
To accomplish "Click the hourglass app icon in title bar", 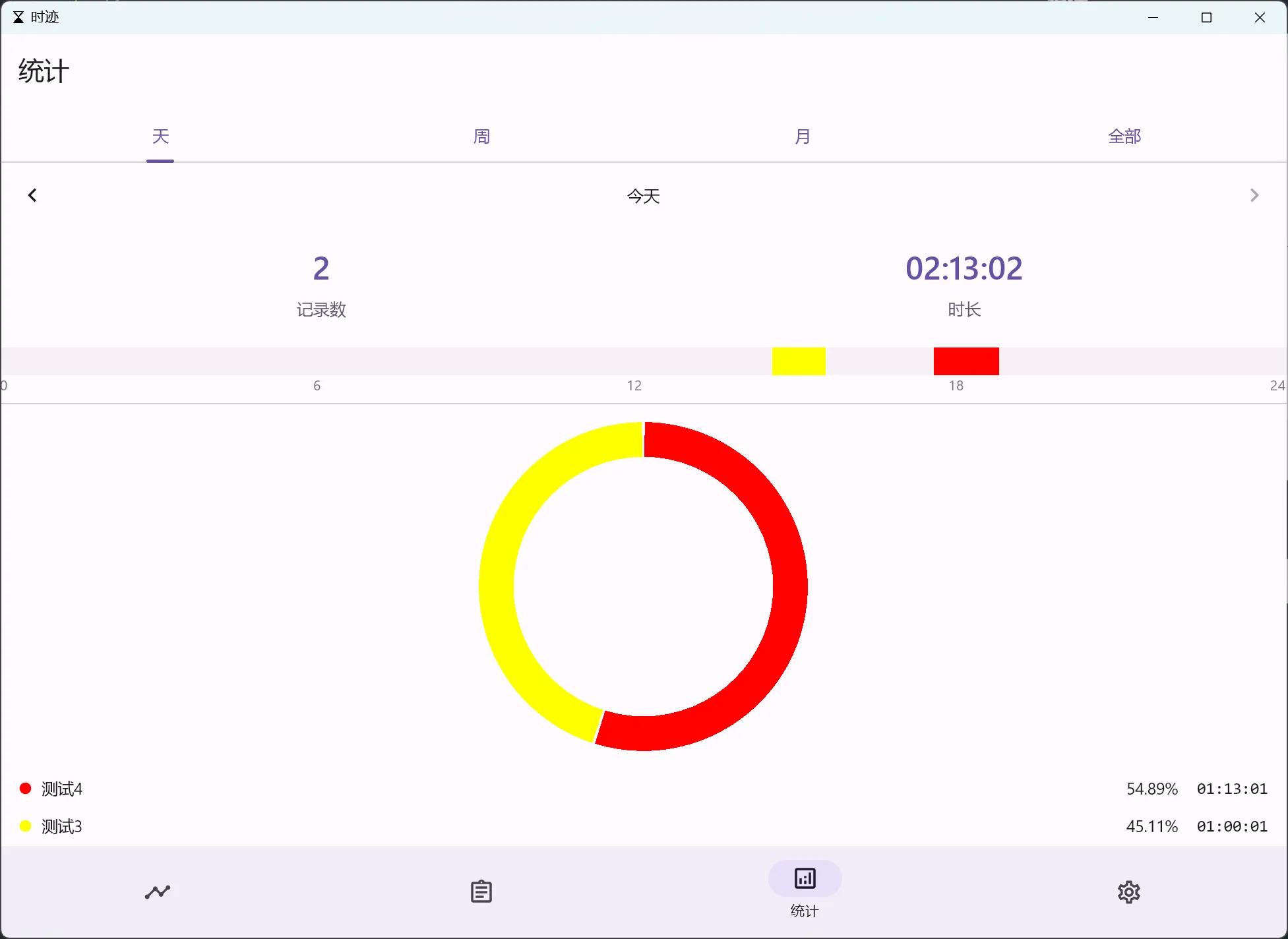I will (18, 17).
